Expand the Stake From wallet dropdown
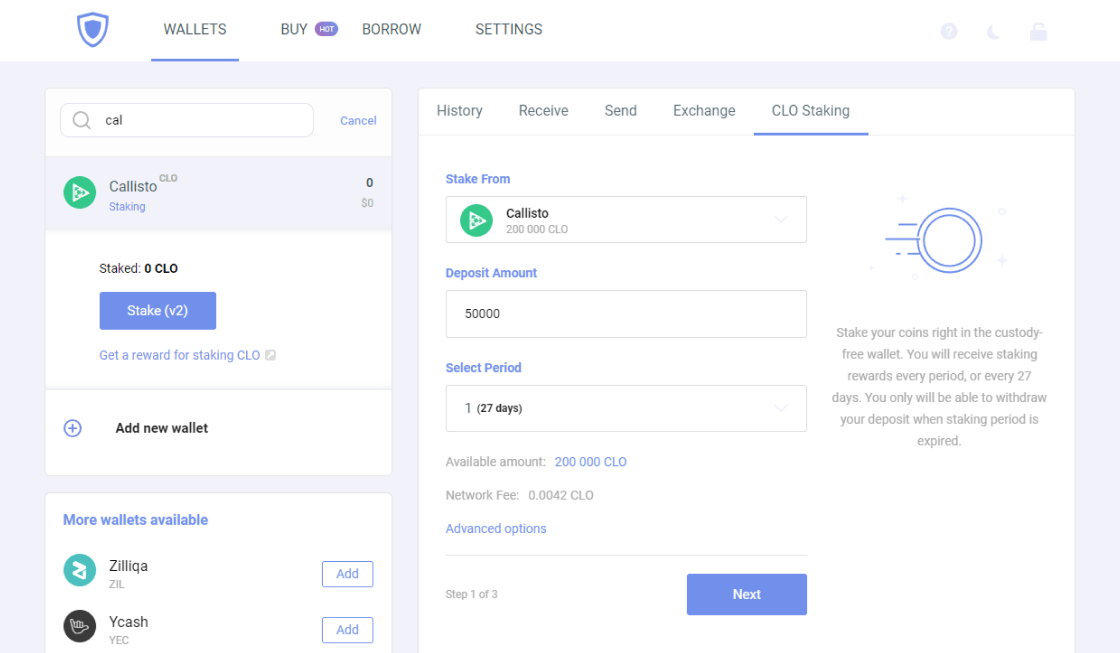The width and height of the screenshot is (1120, 653). pyautogui.click(x=626, y=219)
